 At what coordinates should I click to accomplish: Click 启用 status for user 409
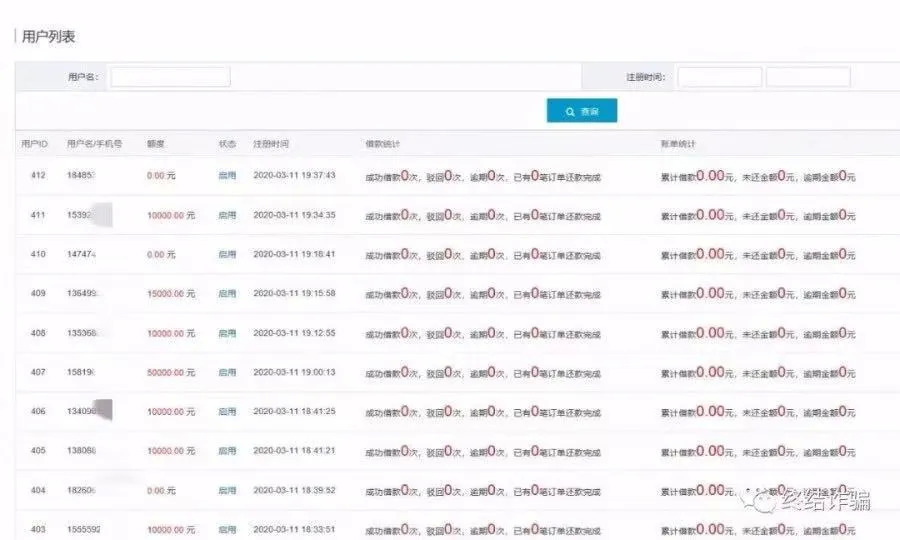tap(227, 293)
